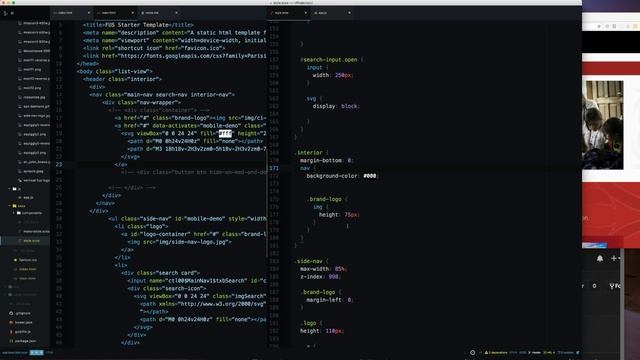Viewport: 640px width, 360px height.
Task: Click line number 23 in the left gutter
Action: click(x=59, y=164)
